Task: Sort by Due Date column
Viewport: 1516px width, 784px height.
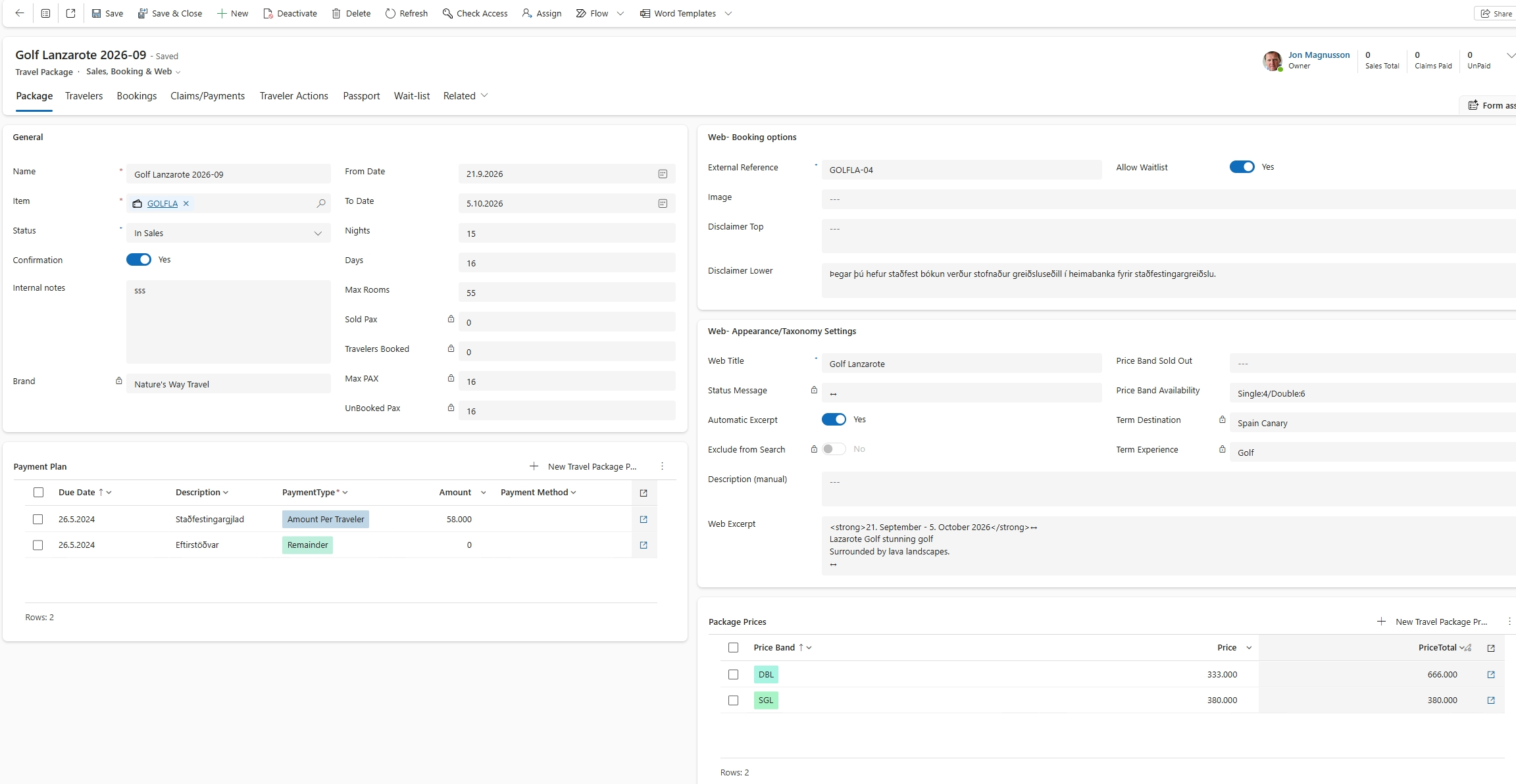Action: tap(85, 493)
